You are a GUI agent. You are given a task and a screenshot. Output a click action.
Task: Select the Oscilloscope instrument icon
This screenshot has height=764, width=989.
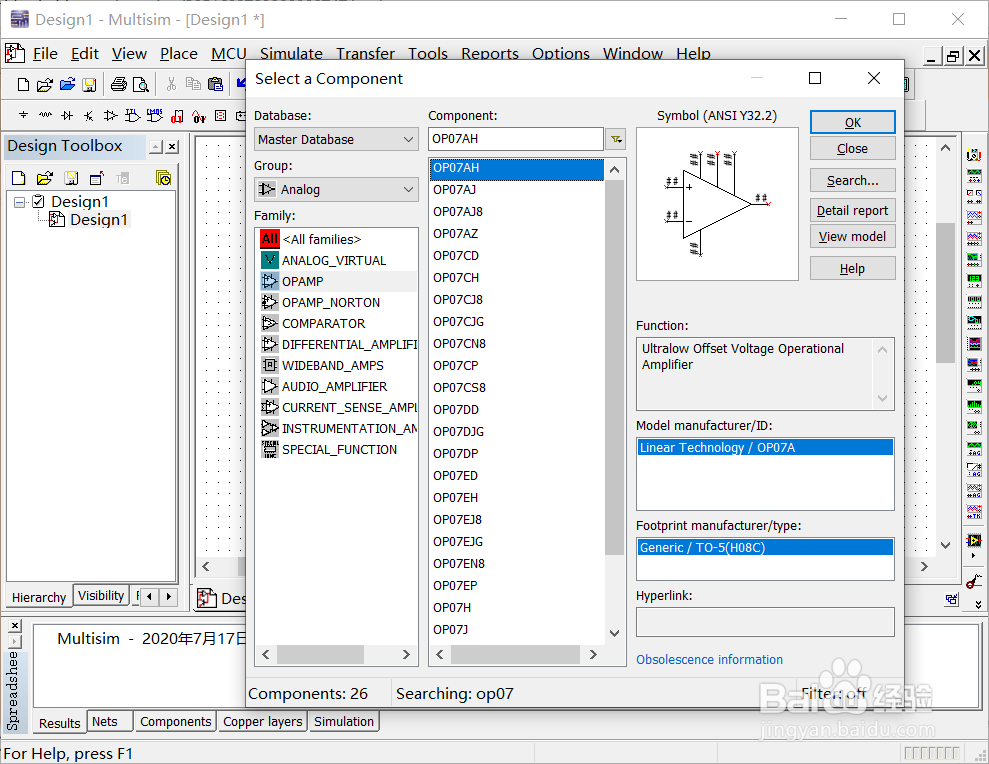click(x=974, y=218)
